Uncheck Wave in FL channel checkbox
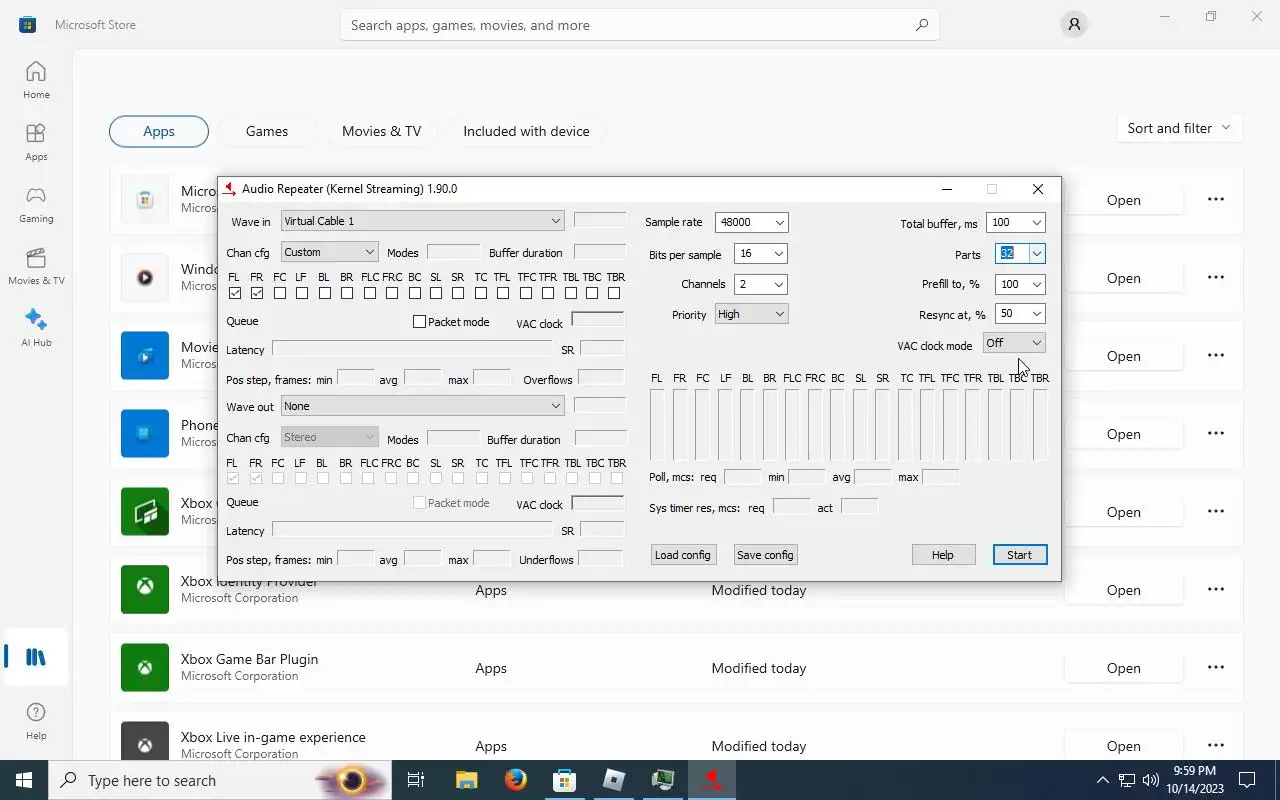 235,293
